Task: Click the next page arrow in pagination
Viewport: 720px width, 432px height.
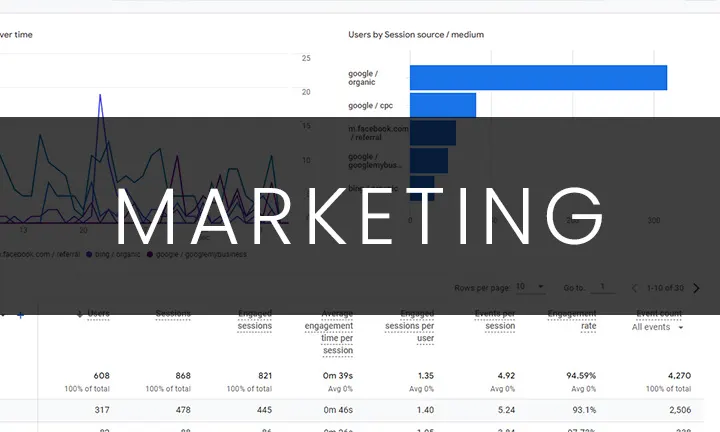Action: pyautogui.click(x=697, y=287)
